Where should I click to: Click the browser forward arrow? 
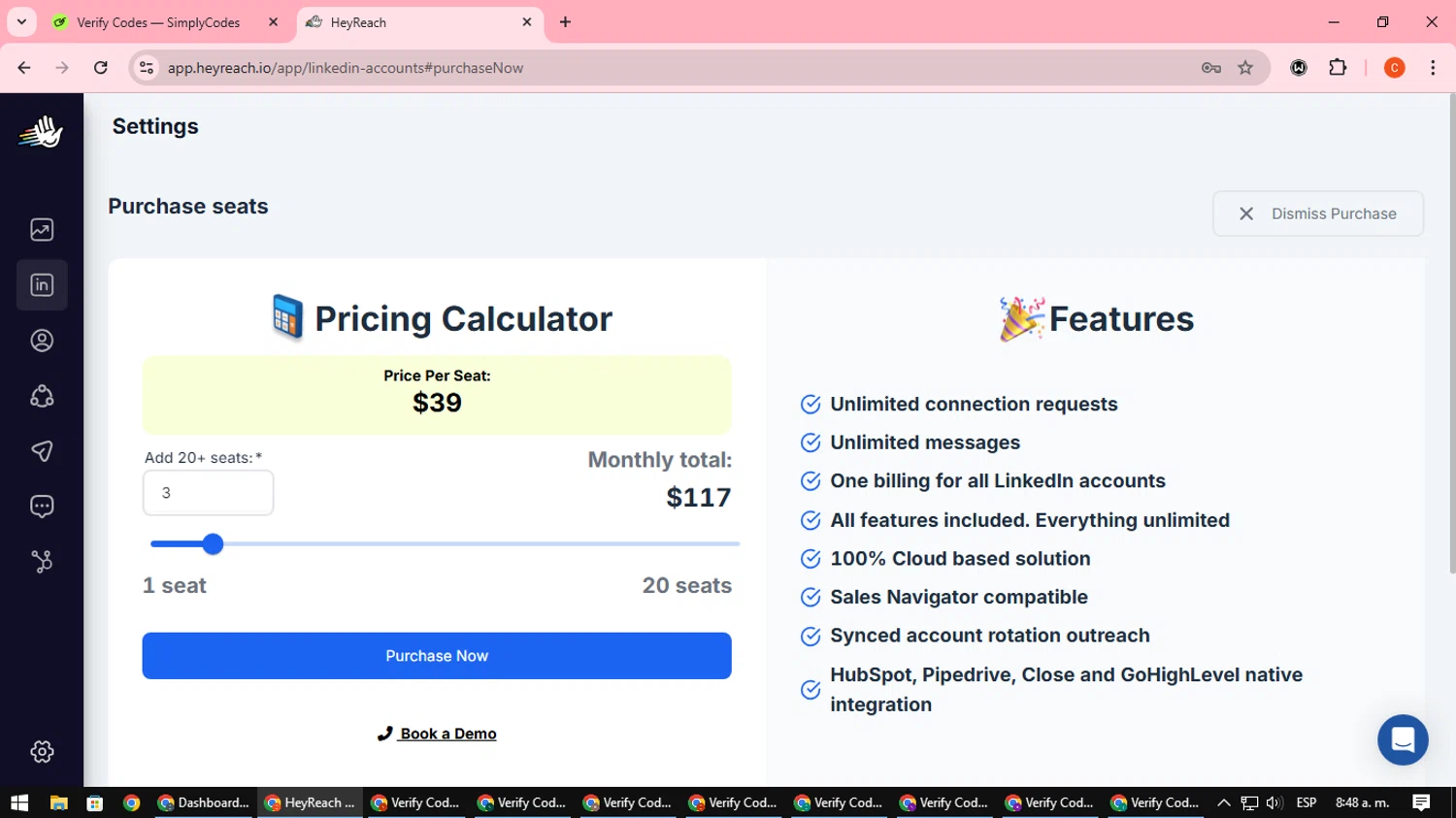click(x=62, y=68)
